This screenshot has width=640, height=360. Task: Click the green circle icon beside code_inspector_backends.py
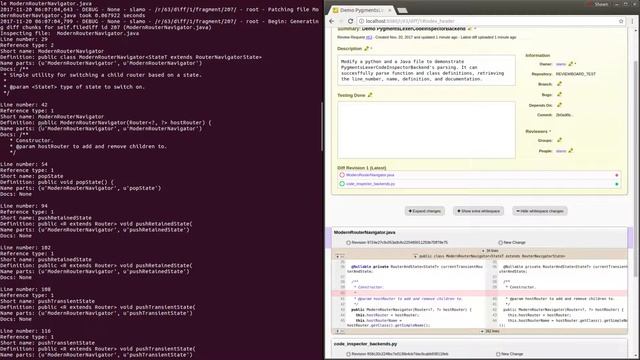(x=342, y=184)
